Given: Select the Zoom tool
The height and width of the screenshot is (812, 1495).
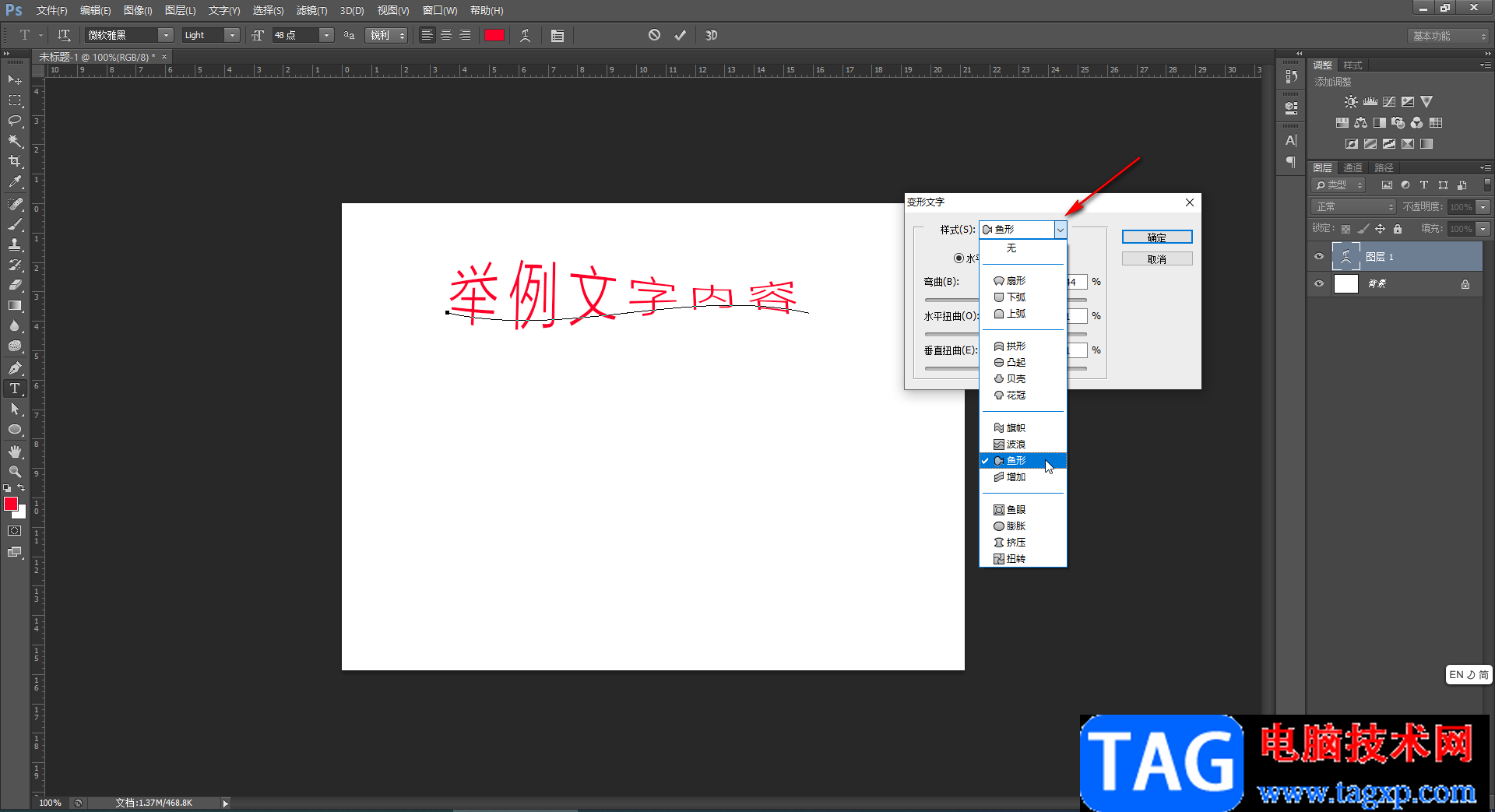Looking at the screenshot, I should tap(15, 472).
